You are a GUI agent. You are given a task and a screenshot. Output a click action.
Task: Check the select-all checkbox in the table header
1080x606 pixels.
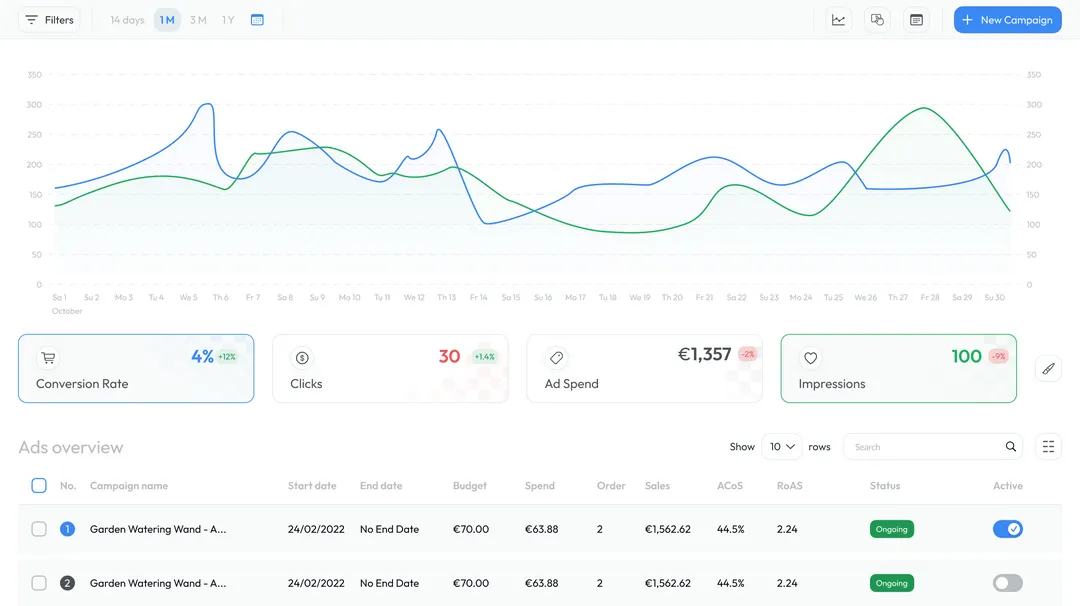coord(39,485)
